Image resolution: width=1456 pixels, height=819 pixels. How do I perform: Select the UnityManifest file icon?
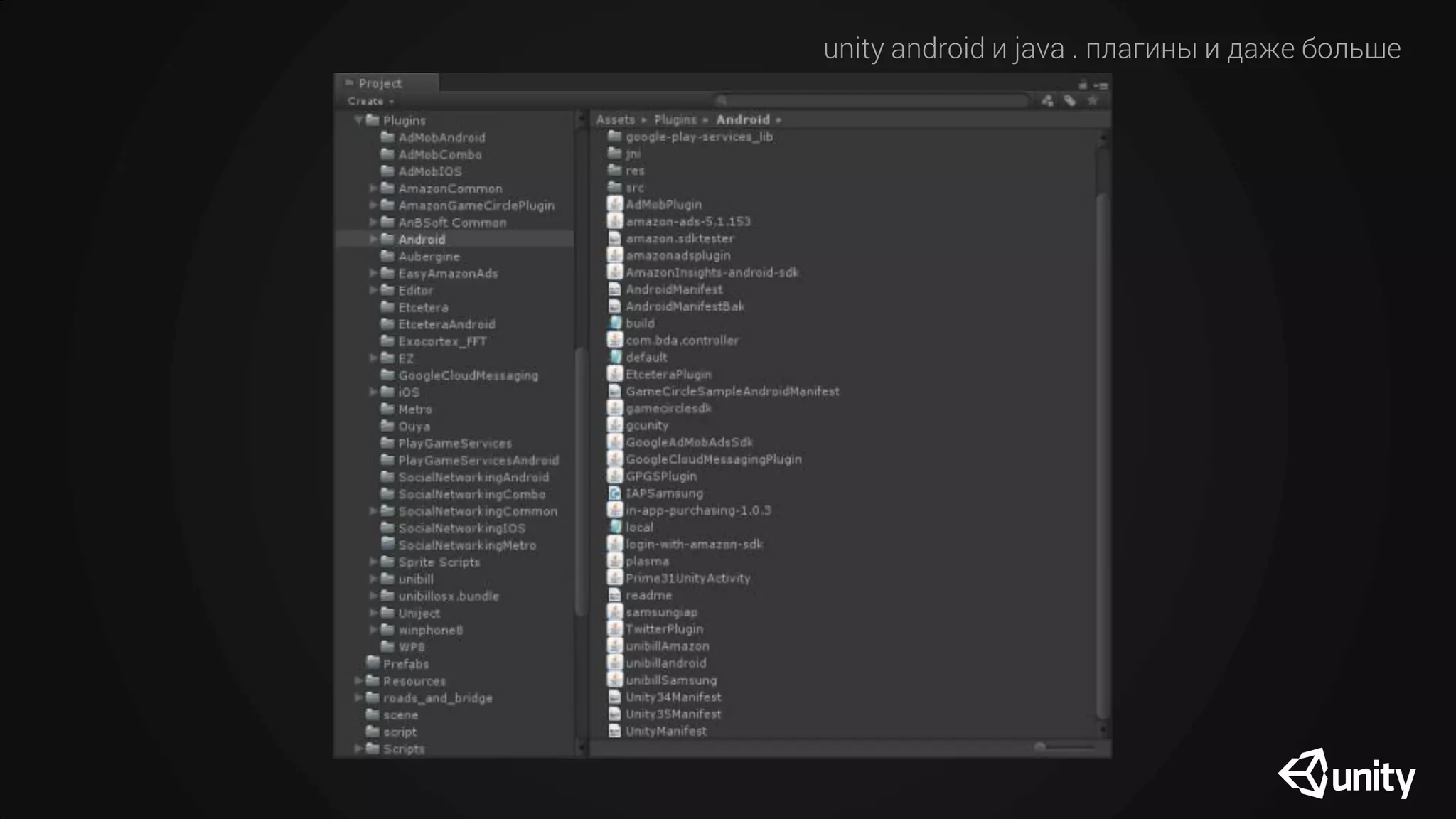(615, 731)
